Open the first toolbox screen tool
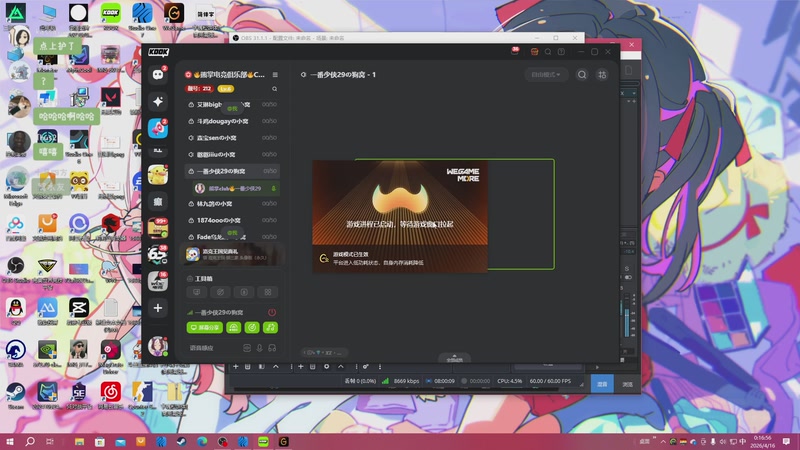 point(196,292)
